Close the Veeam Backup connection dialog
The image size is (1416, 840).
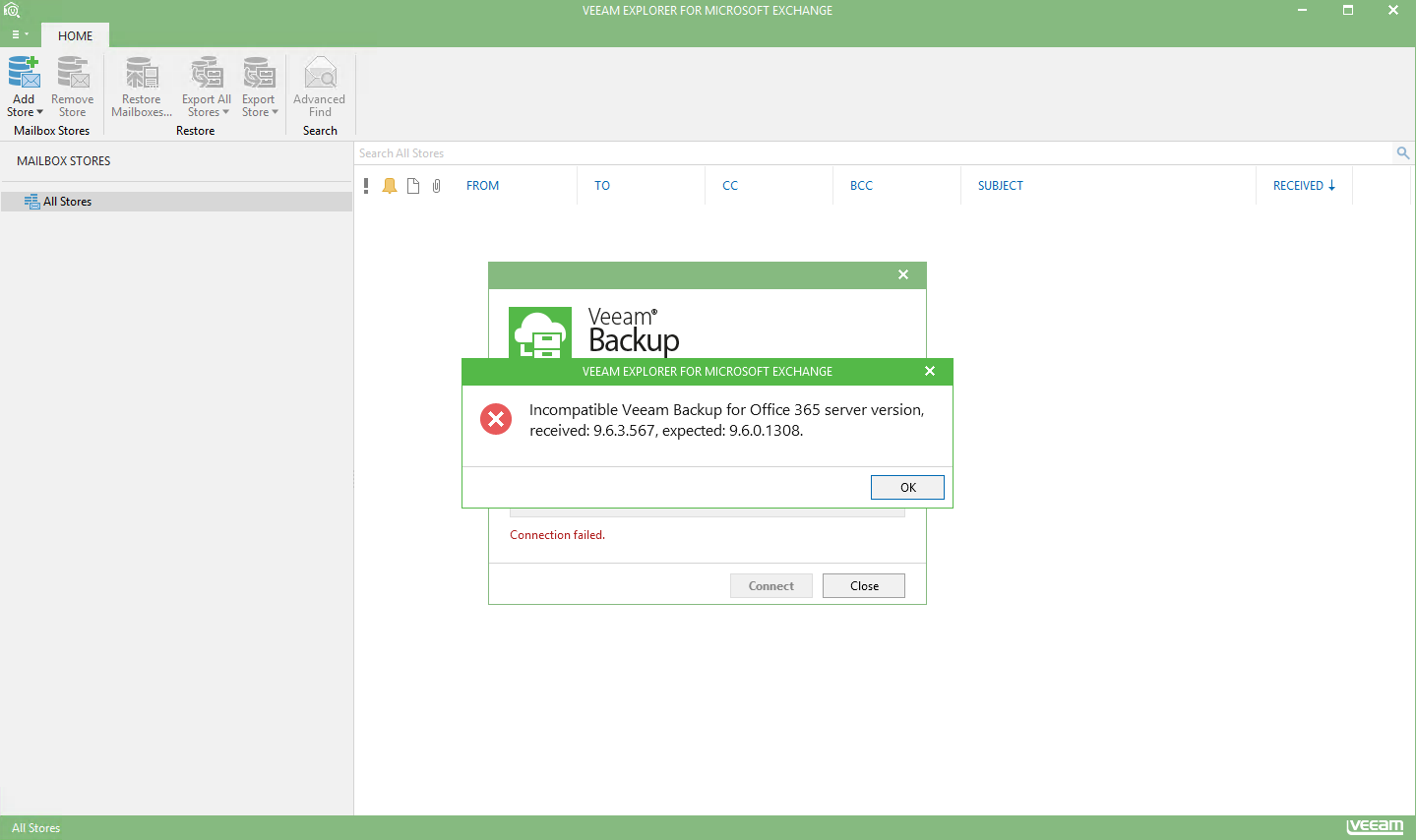(903, 274)
